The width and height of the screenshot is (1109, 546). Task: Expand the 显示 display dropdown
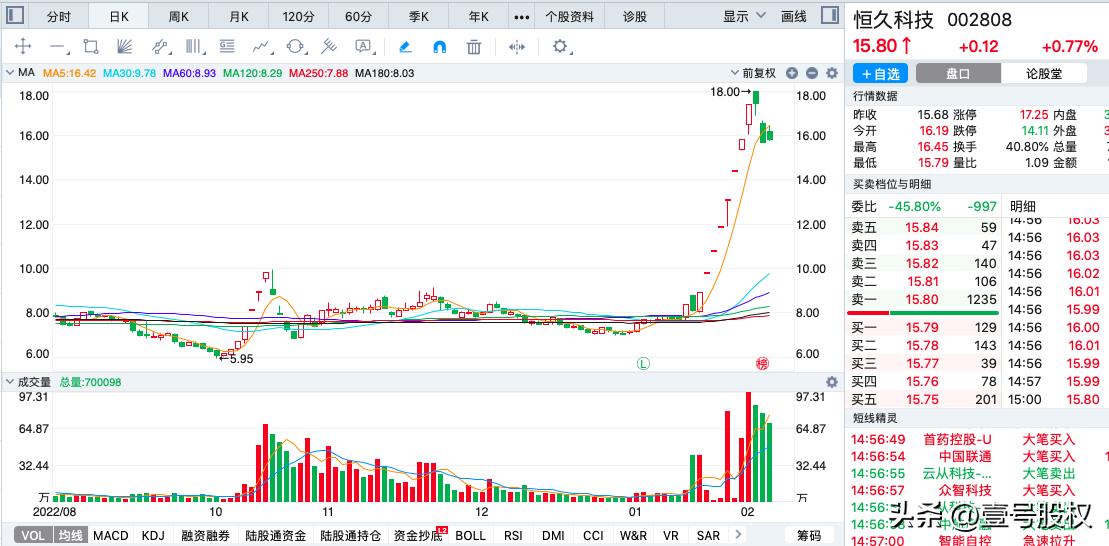click(x=744, y=16)
